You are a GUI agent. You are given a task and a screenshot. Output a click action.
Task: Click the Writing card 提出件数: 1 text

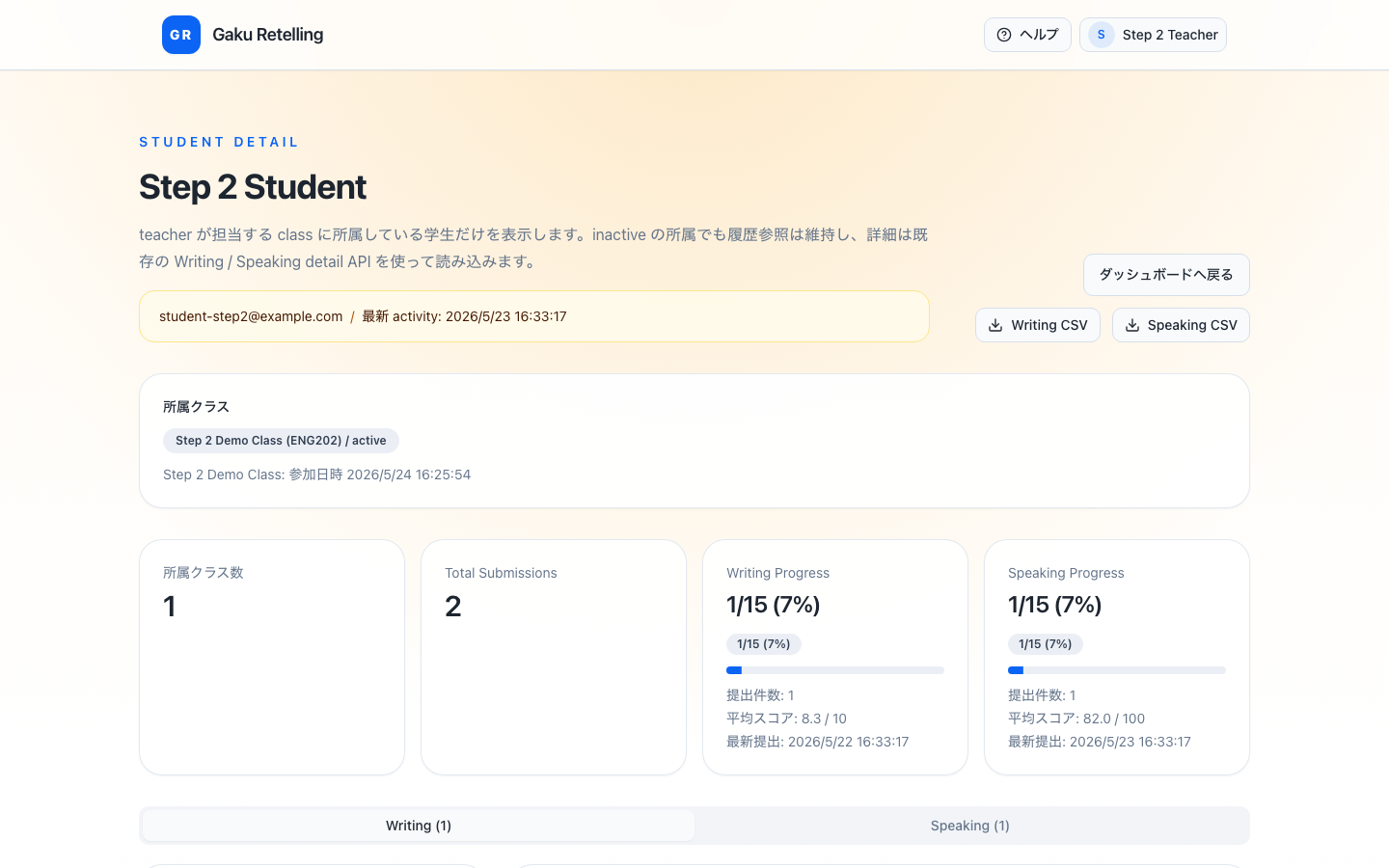pyautogui.click(x=760, y=695)
